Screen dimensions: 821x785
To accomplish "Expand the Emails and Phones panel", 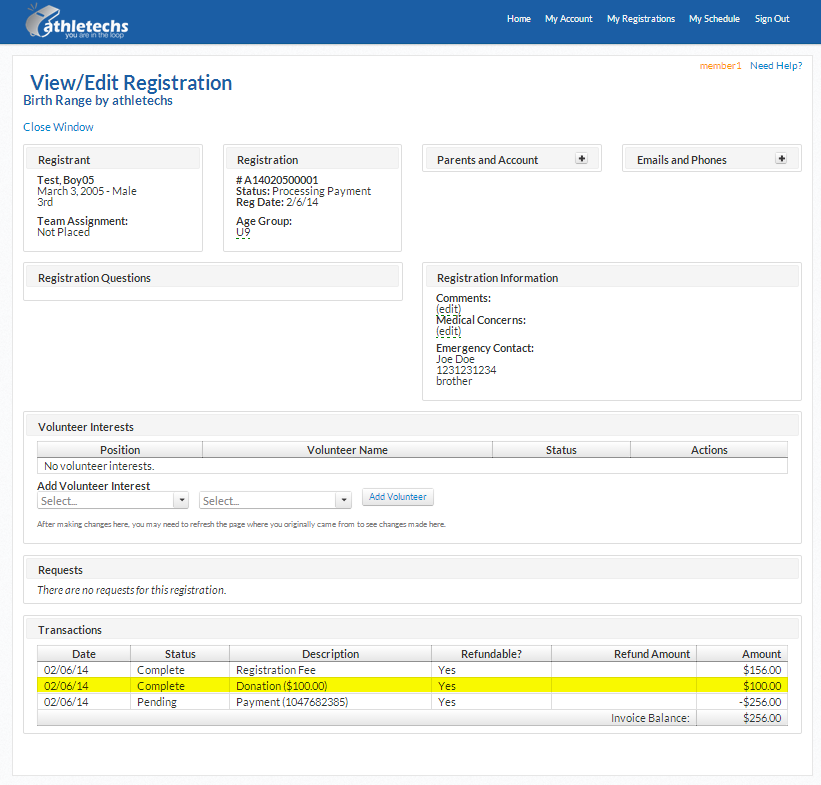I will pos(781,159).
